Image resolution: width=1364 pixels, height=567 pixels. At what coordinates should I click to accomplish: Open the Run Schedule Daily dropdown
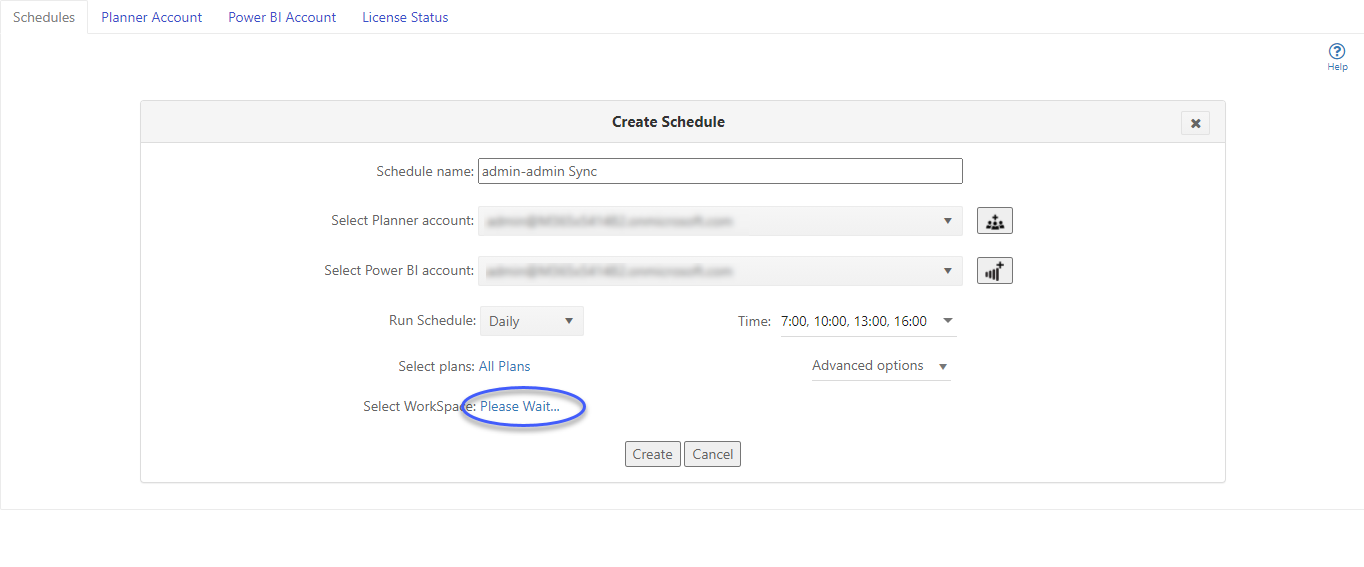click(531, 321)
